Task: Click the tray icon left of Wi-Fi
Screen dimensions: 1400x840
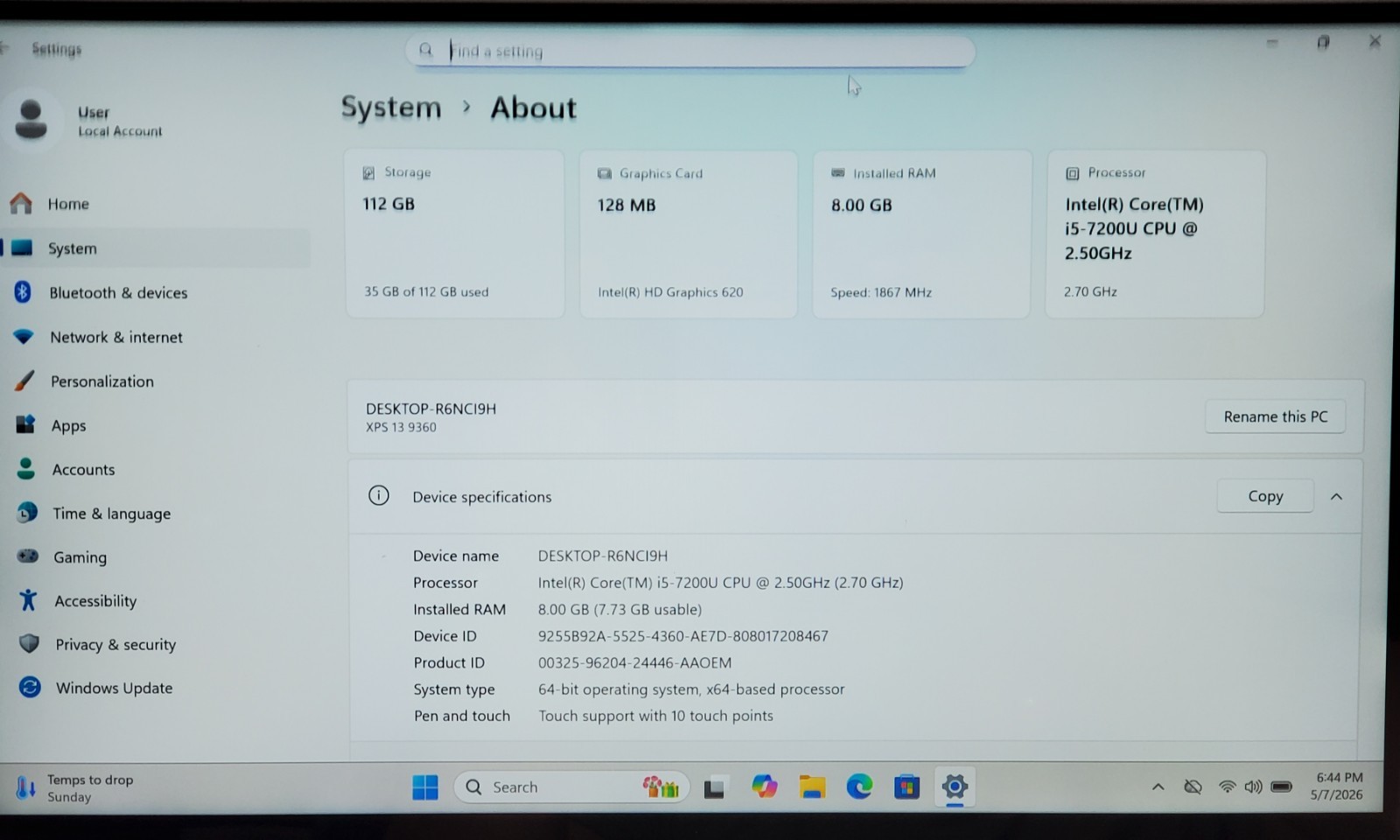Action: click(1193, 787)
